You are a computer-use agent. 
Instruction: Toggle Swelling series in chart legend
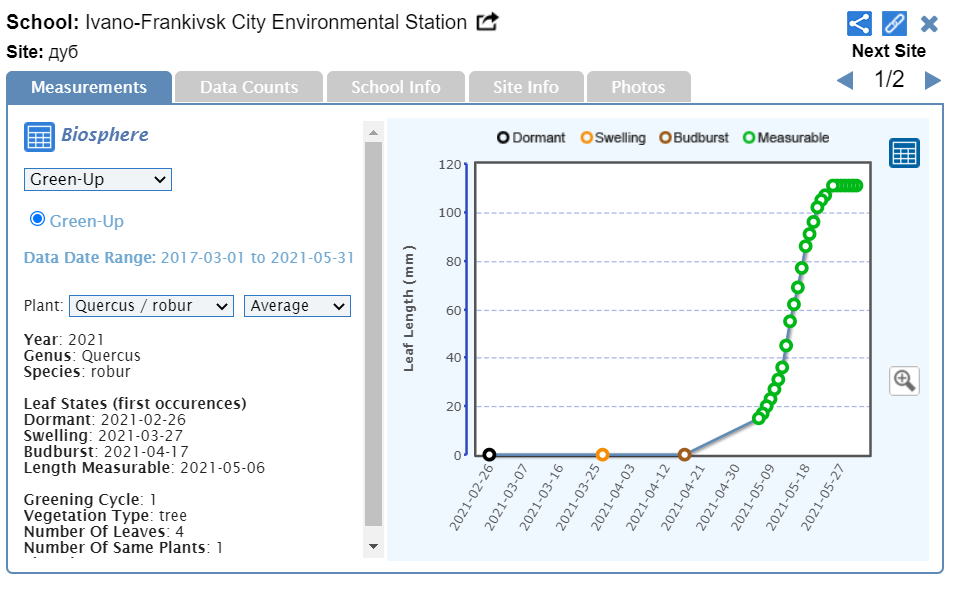(x=612, y=138)
